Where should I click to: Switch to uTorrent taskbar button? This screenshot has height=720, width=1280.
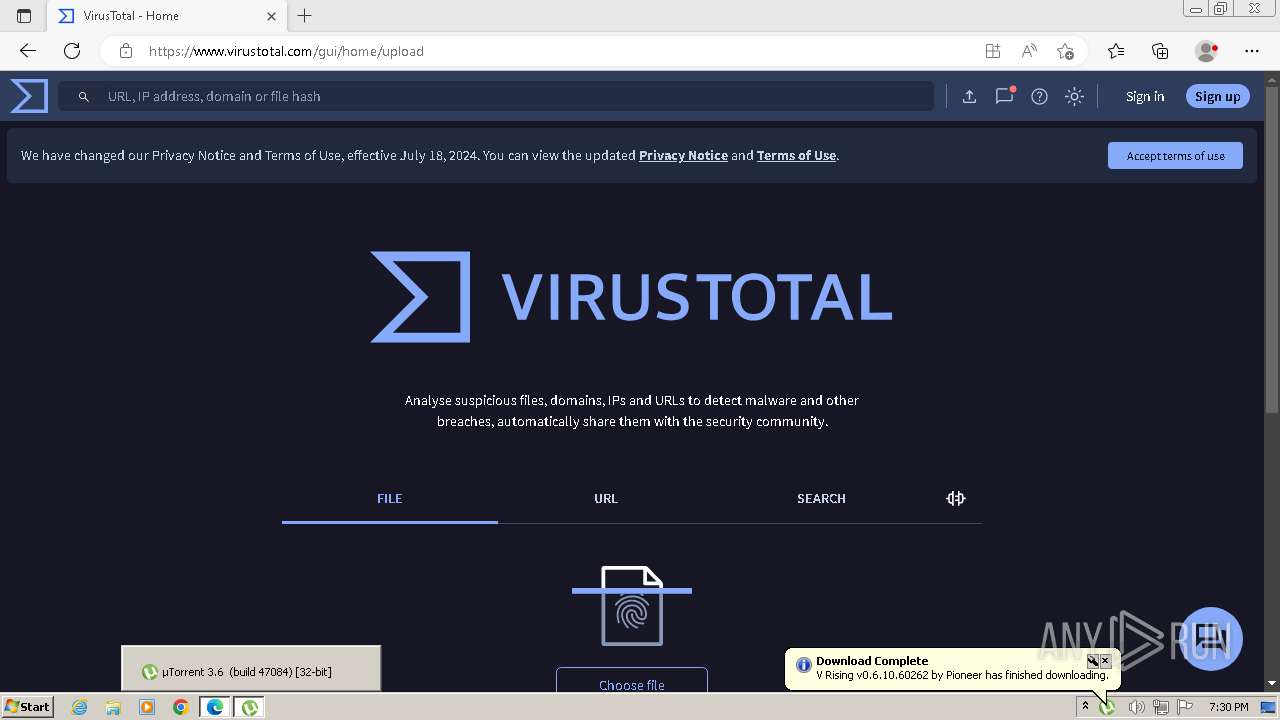tap(249, 707)
